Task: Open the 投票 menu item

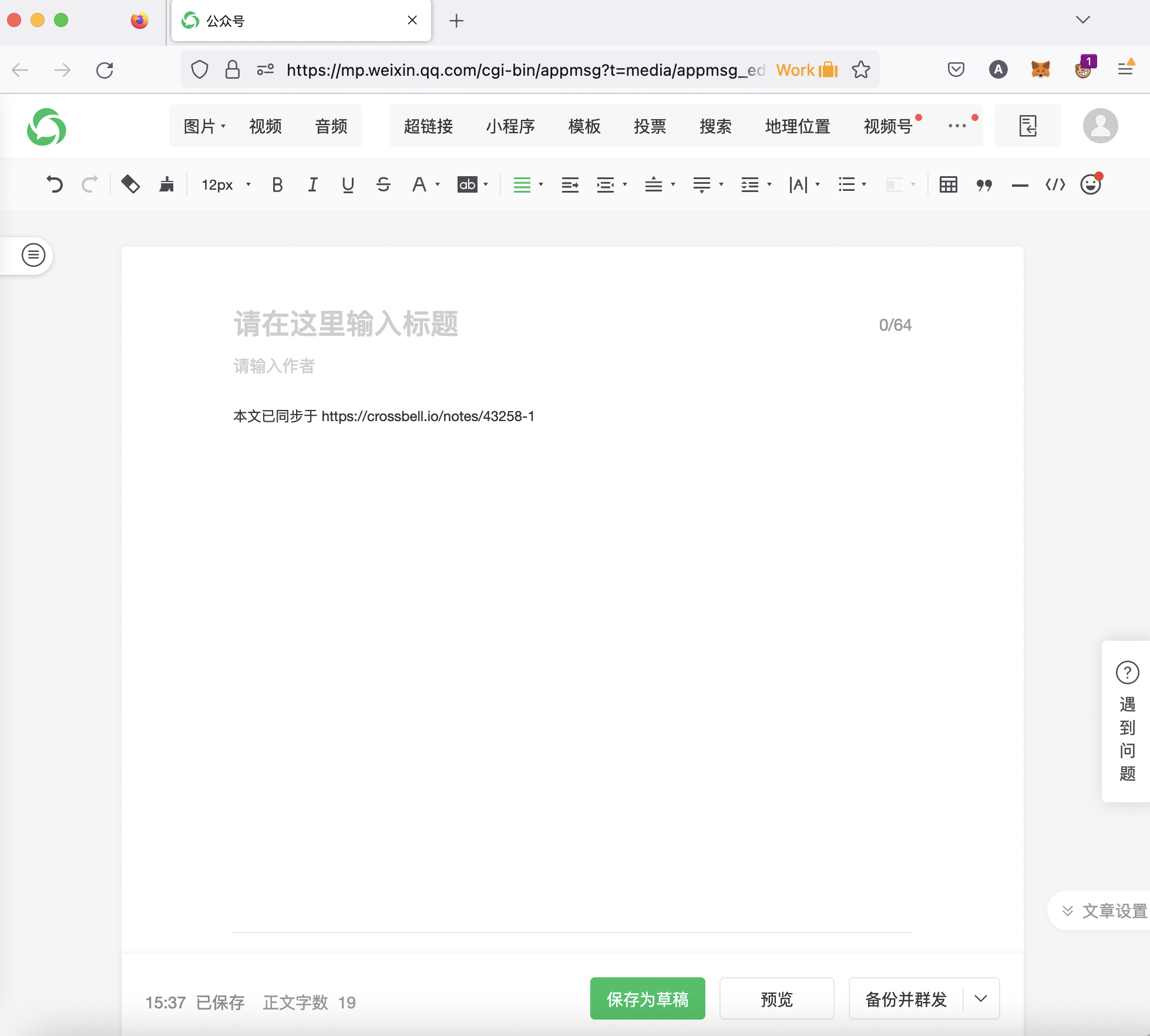Action: pyautogui.click(x=650, y=126)
